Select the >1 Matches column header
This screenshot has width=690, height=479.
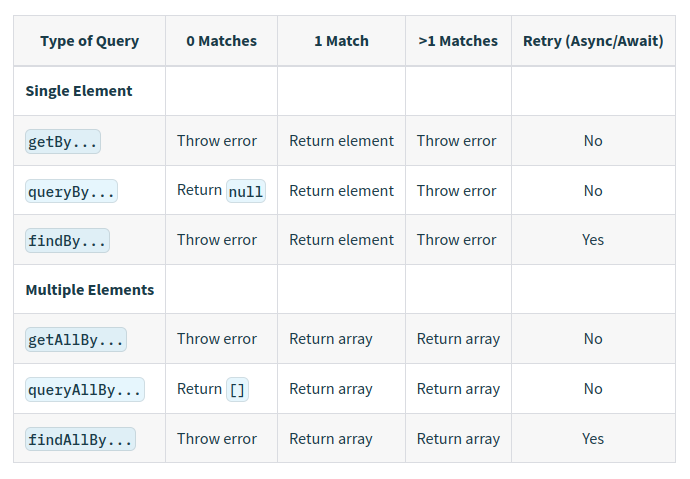(458, 41)
